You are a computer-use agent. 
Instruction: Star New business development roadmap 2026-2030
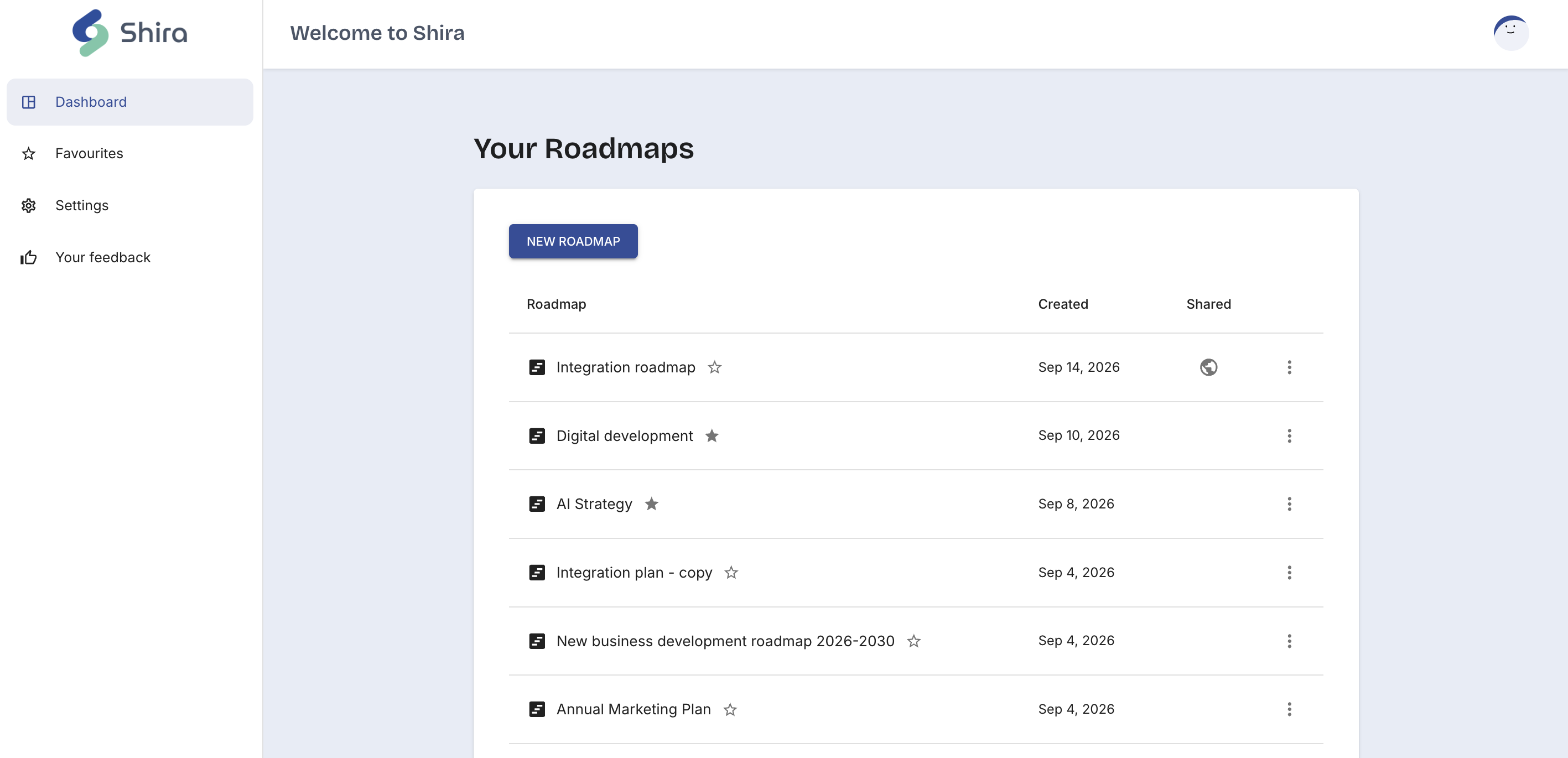click(x=913, y=641)
